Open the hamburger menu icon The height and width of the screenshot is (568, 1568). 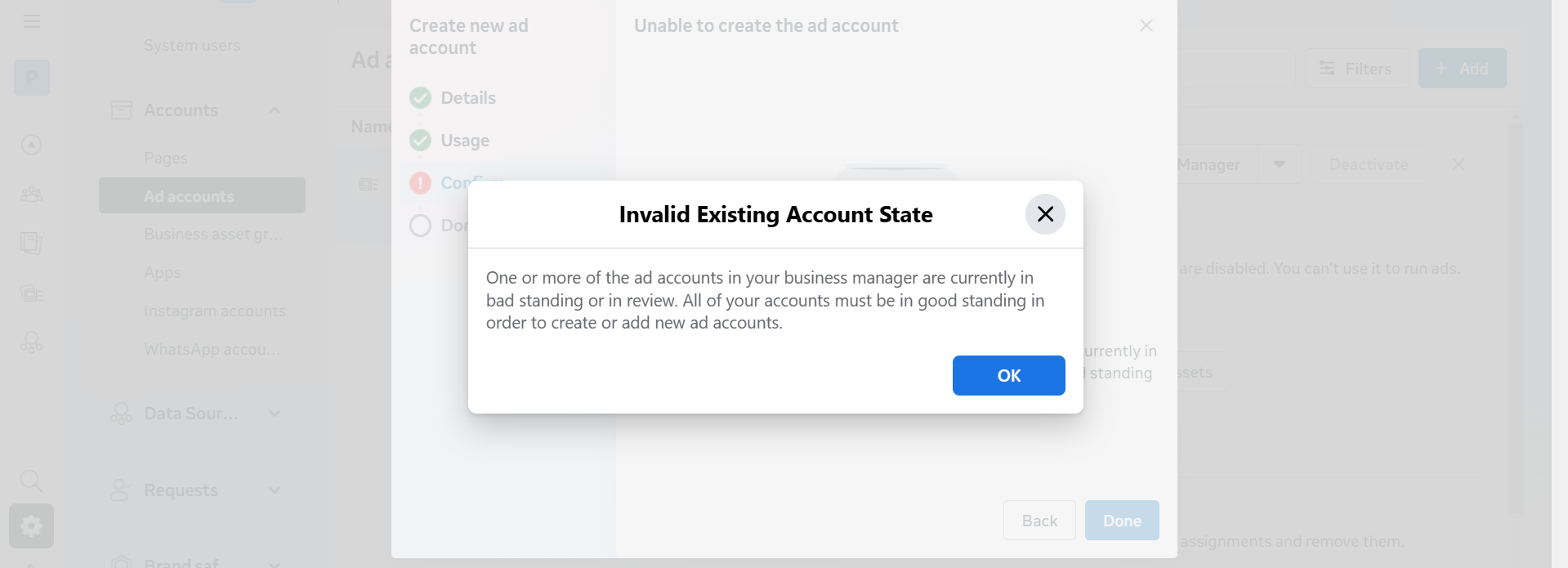32,21
